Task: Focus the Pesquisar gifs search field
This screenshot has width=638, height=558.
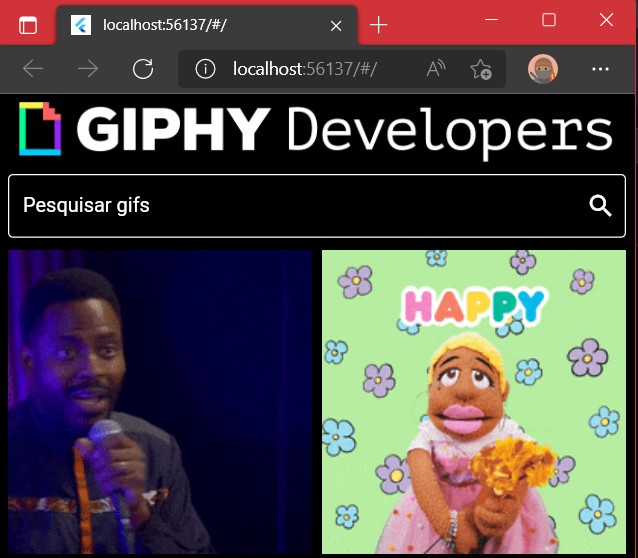Action: [317, 206]
